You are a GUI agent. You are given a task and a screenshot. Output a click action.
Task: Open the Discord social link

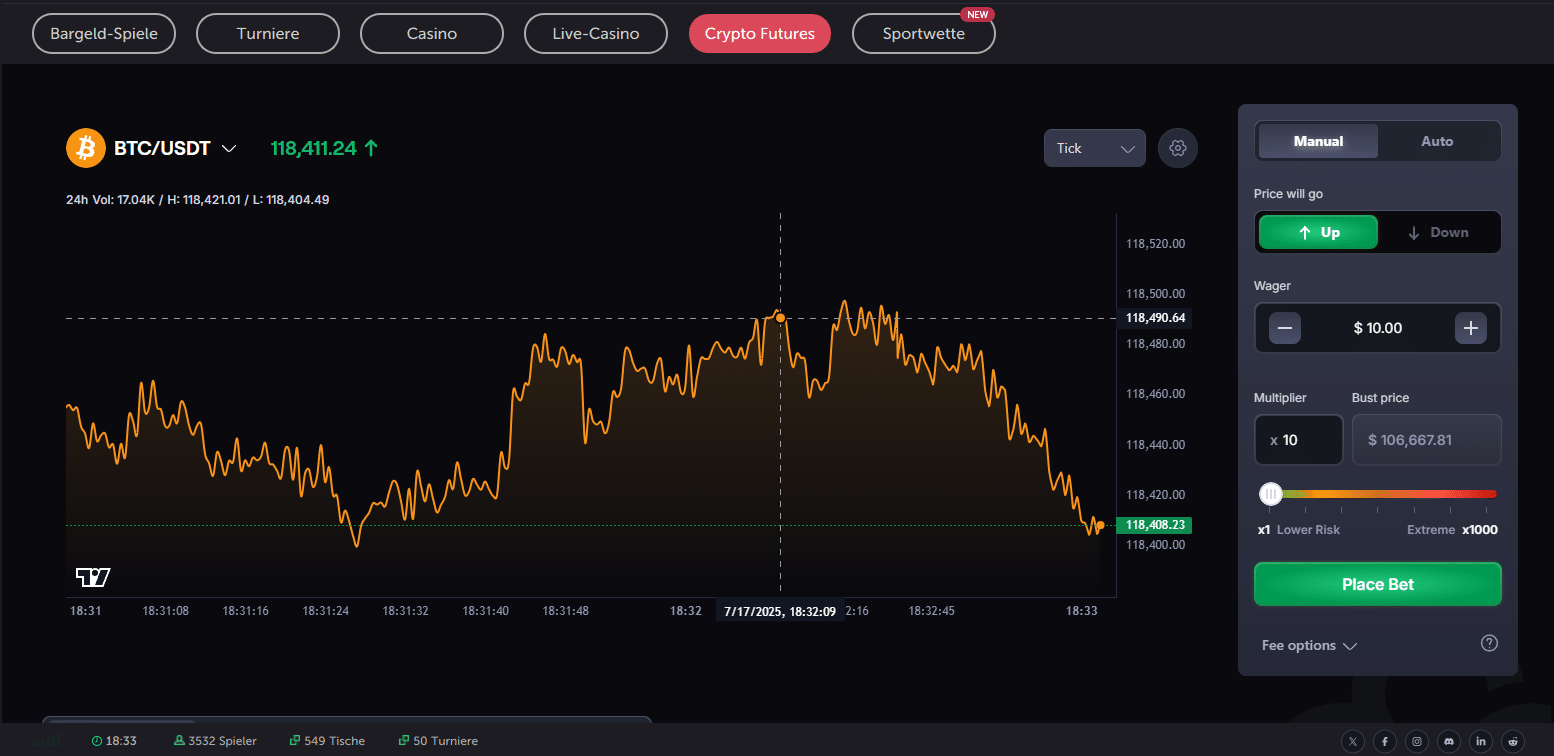[1448, 741]
